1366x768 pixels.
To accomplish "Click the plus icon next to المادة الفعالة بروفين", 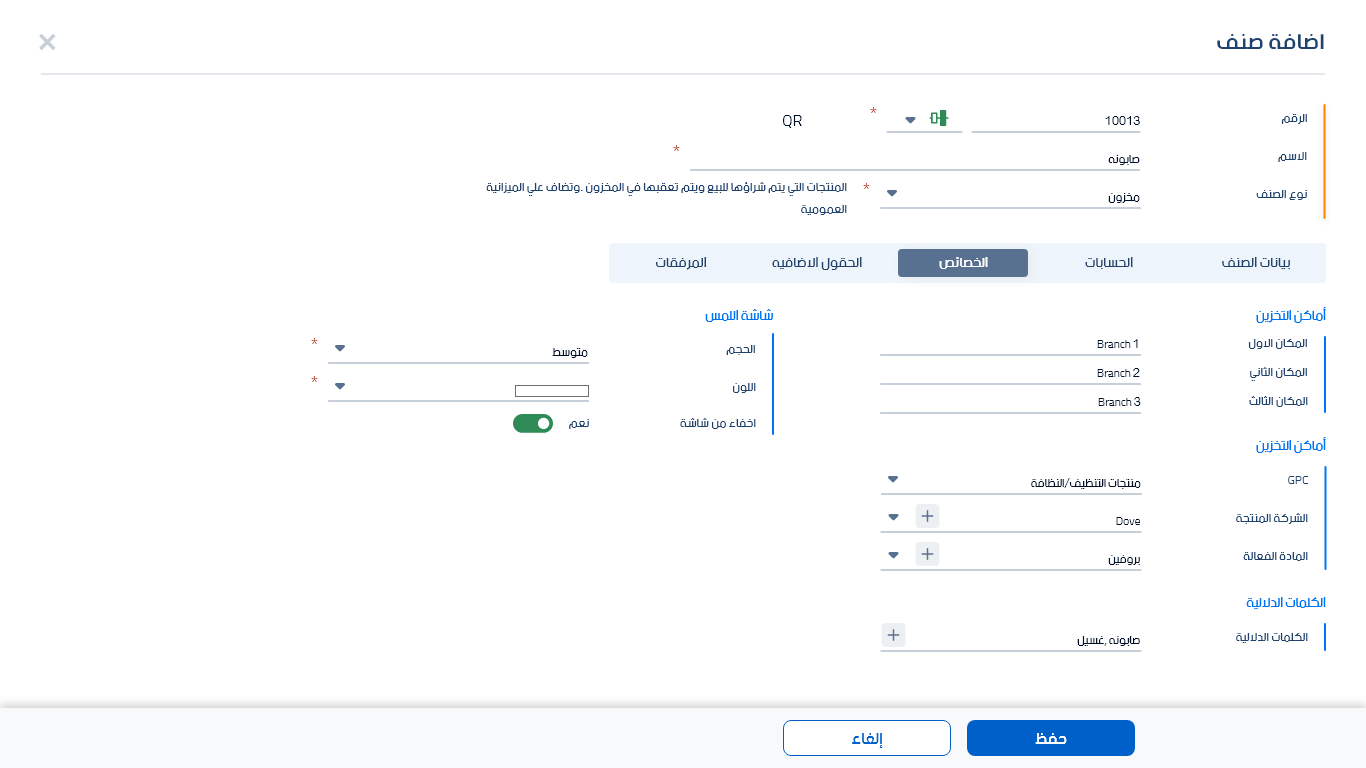I will click(927, 553).
